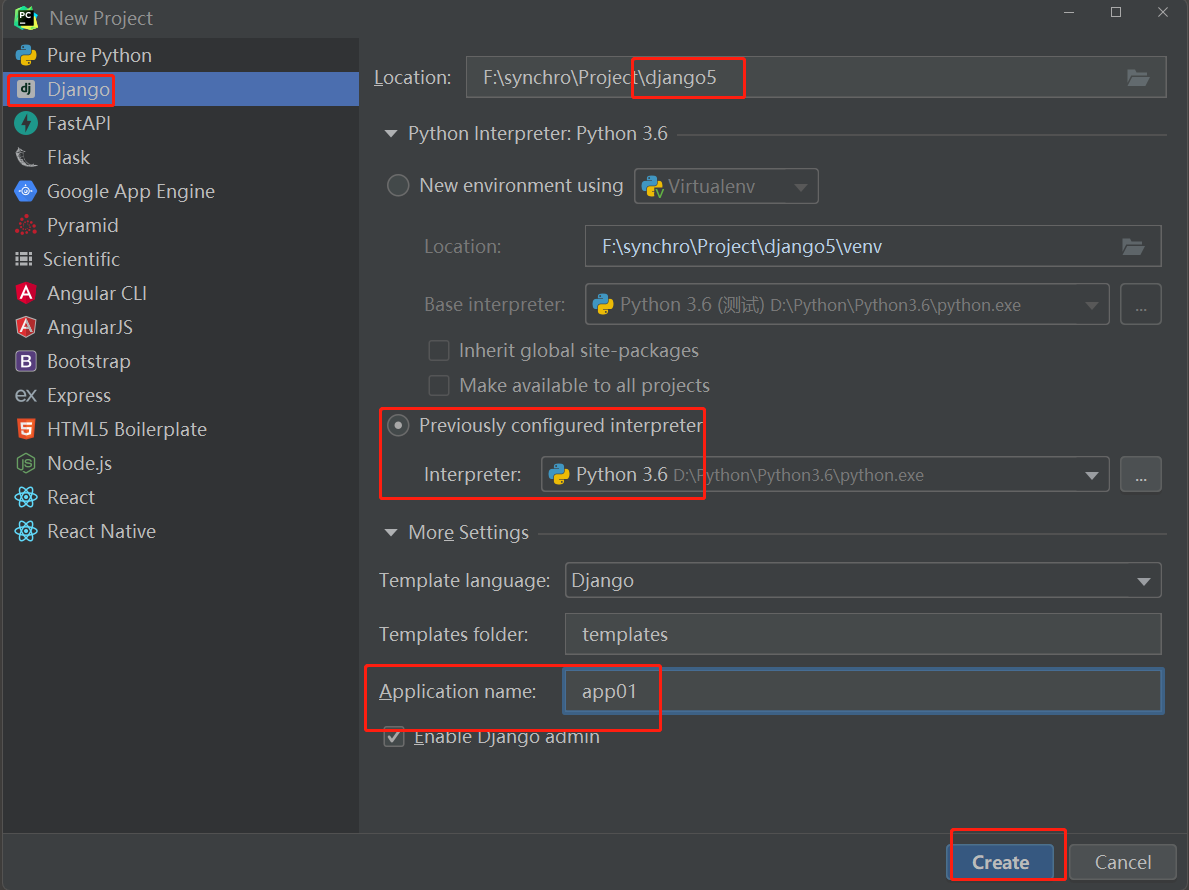
Task: Click the Cancel button
Action: coord(1122,863)
